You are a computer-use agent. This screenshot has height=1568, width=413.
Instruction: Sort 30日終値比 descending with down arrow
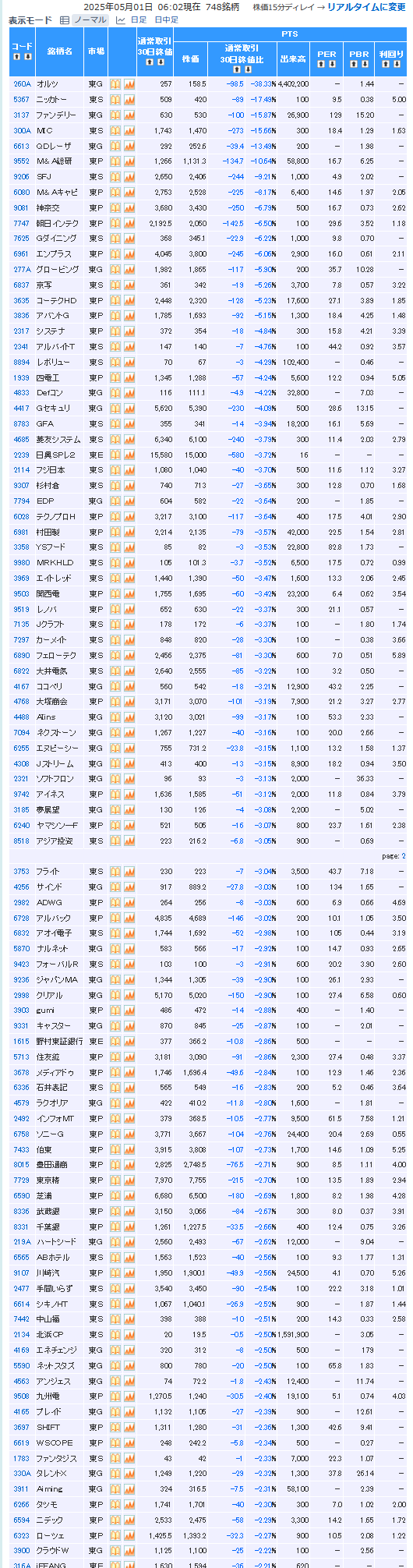(x=247, y=69)
